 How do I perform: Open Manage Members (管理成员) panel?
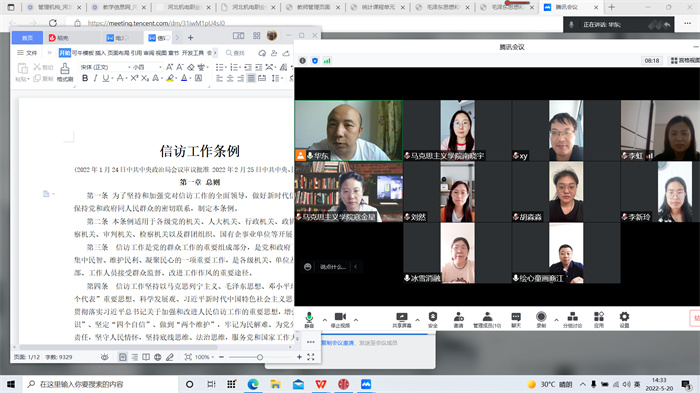coord(487,320)
